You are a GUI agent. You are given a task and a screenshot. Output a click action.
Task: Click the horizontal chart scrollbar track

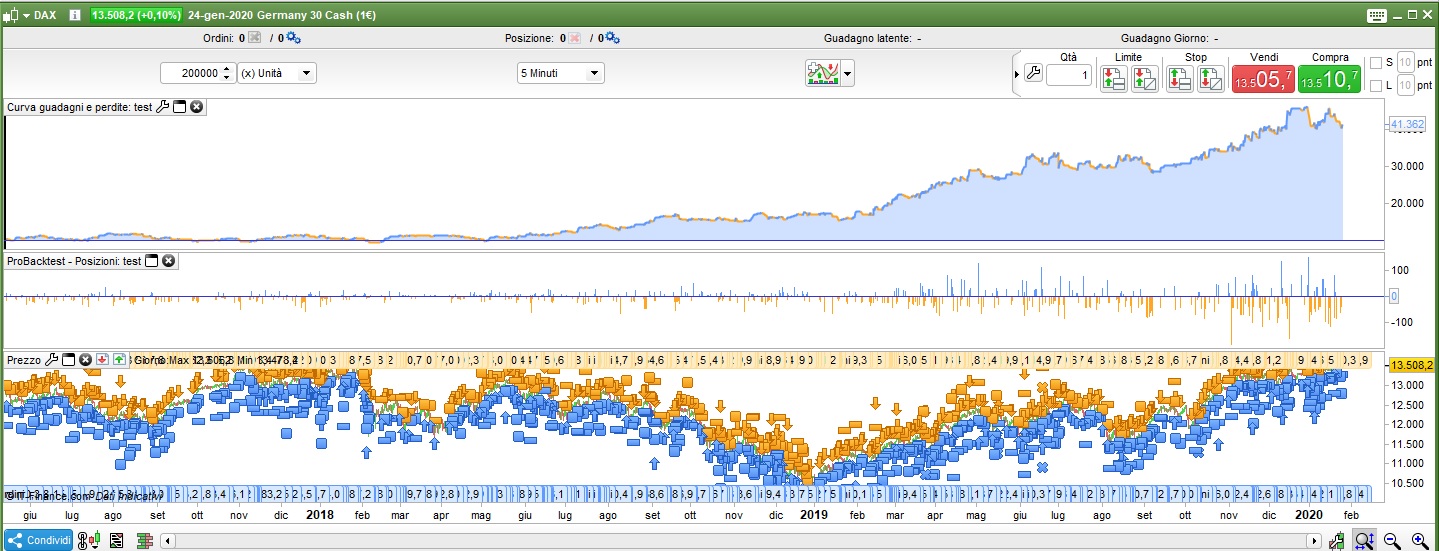742,541
